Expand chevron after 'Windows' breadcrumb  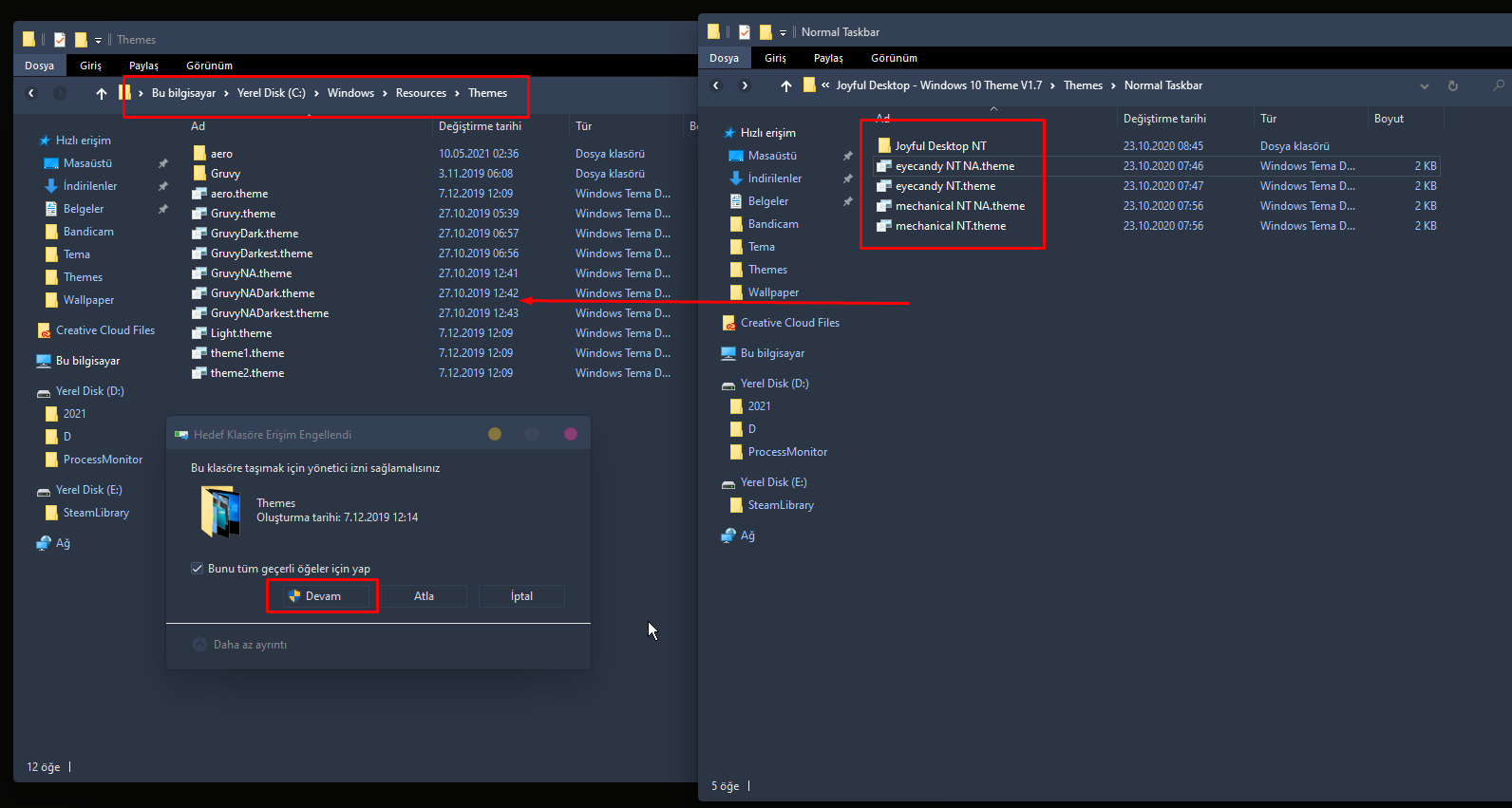[x=385, y=93]
